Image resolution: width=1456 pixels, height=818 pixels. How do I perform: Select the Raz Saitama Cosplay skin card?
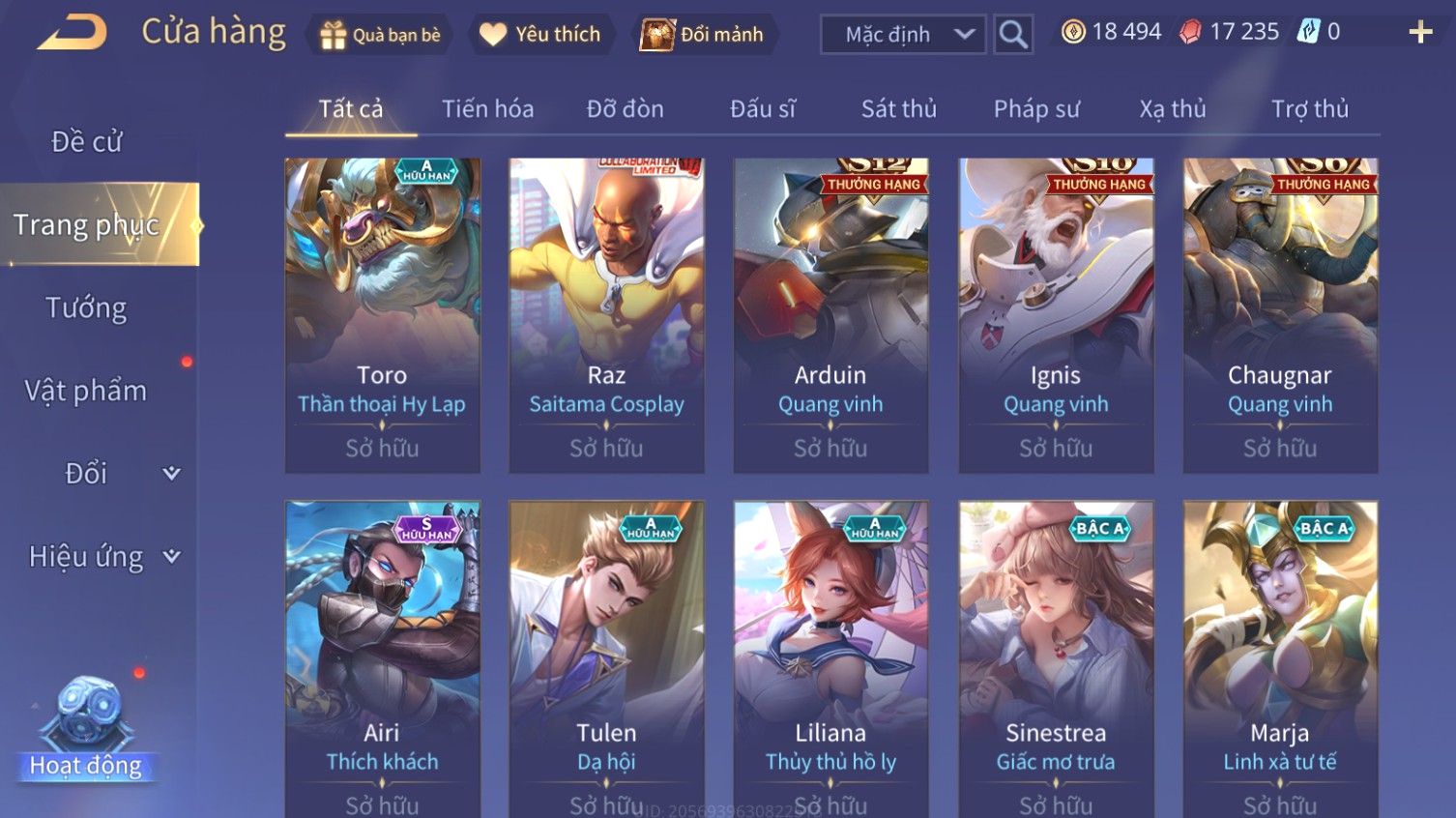(606, 315)
